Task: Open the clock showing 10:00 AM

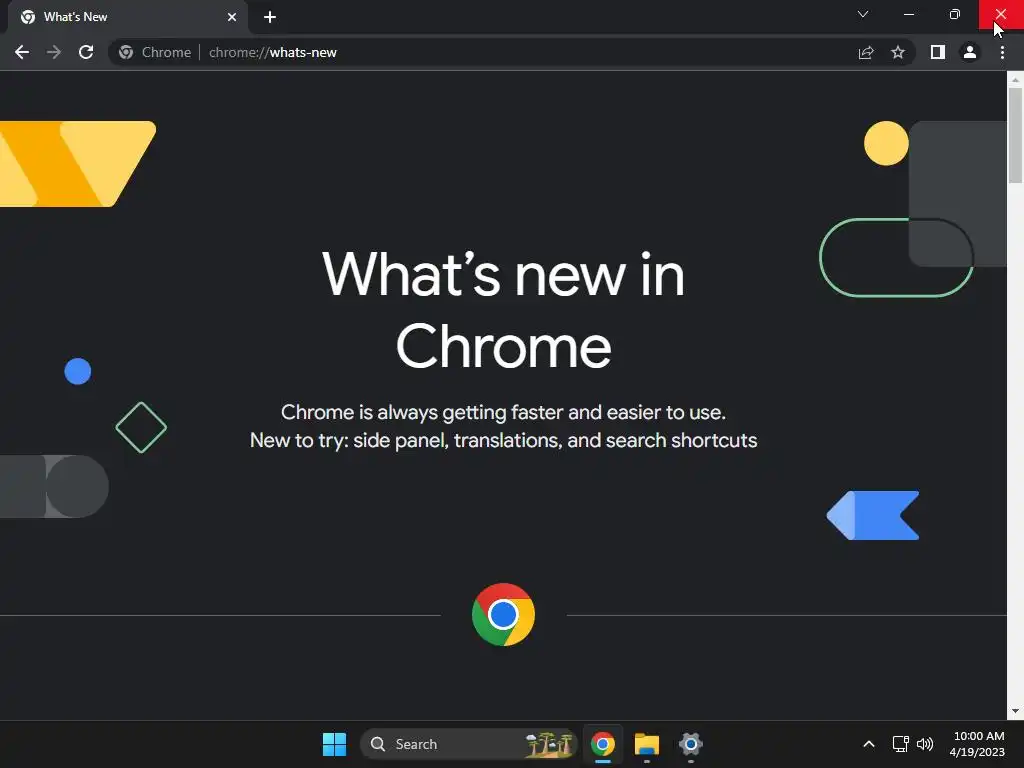Action: [978, 744]
